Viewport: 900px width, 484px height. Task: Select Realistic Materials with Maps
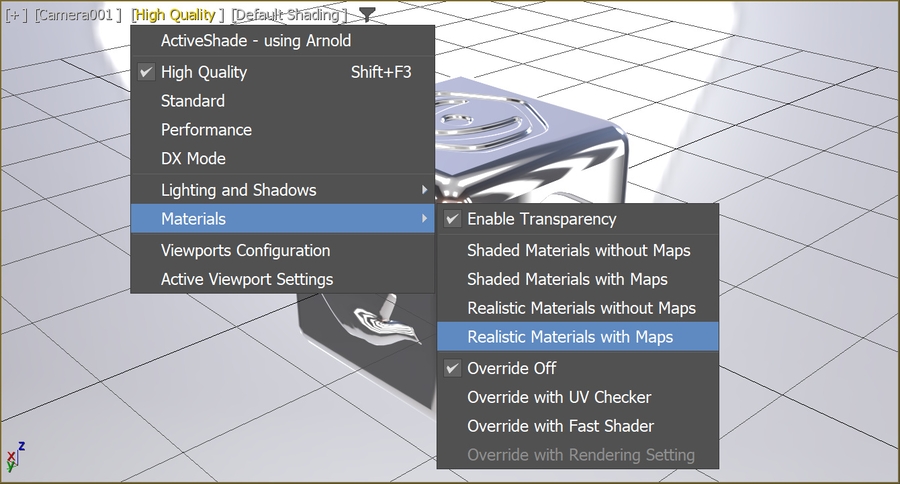570,337
